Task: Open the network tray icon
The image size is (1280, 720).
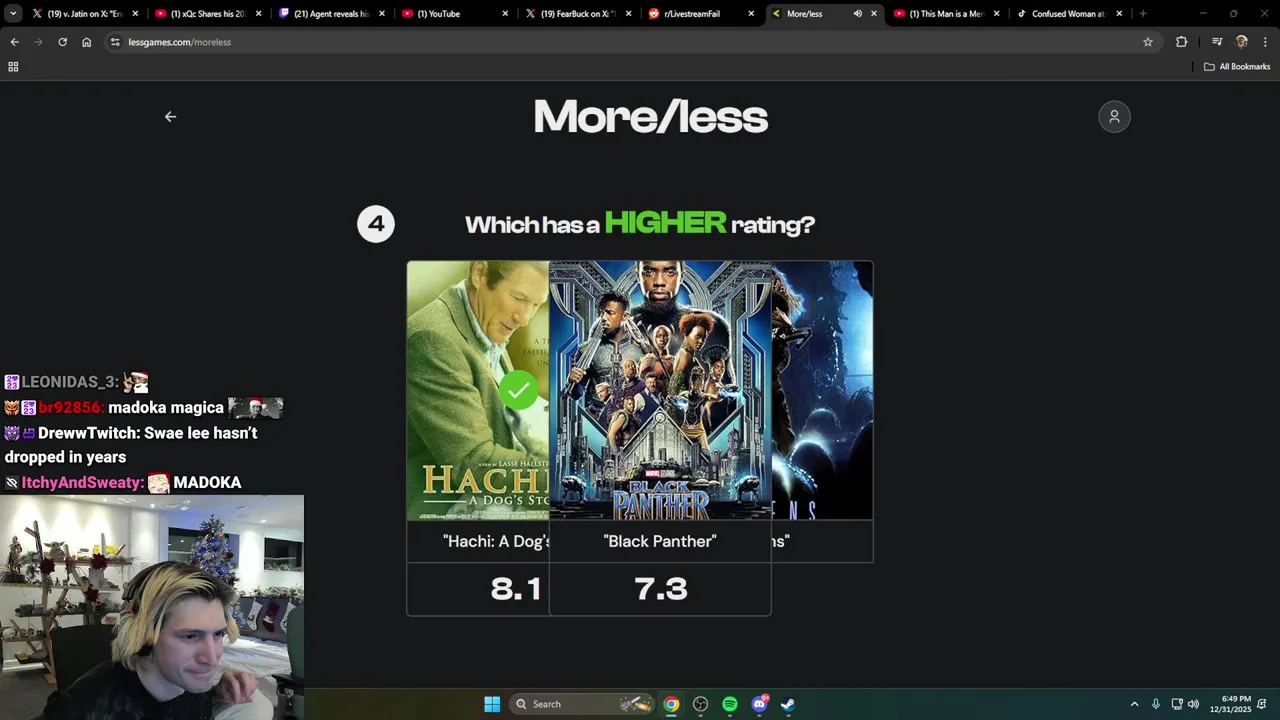Action: pos(1176,704)
